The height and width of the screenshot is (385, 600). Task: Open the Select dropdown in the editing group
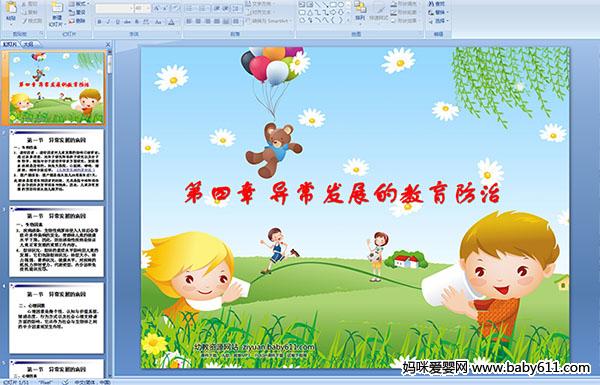click(439, 21)
